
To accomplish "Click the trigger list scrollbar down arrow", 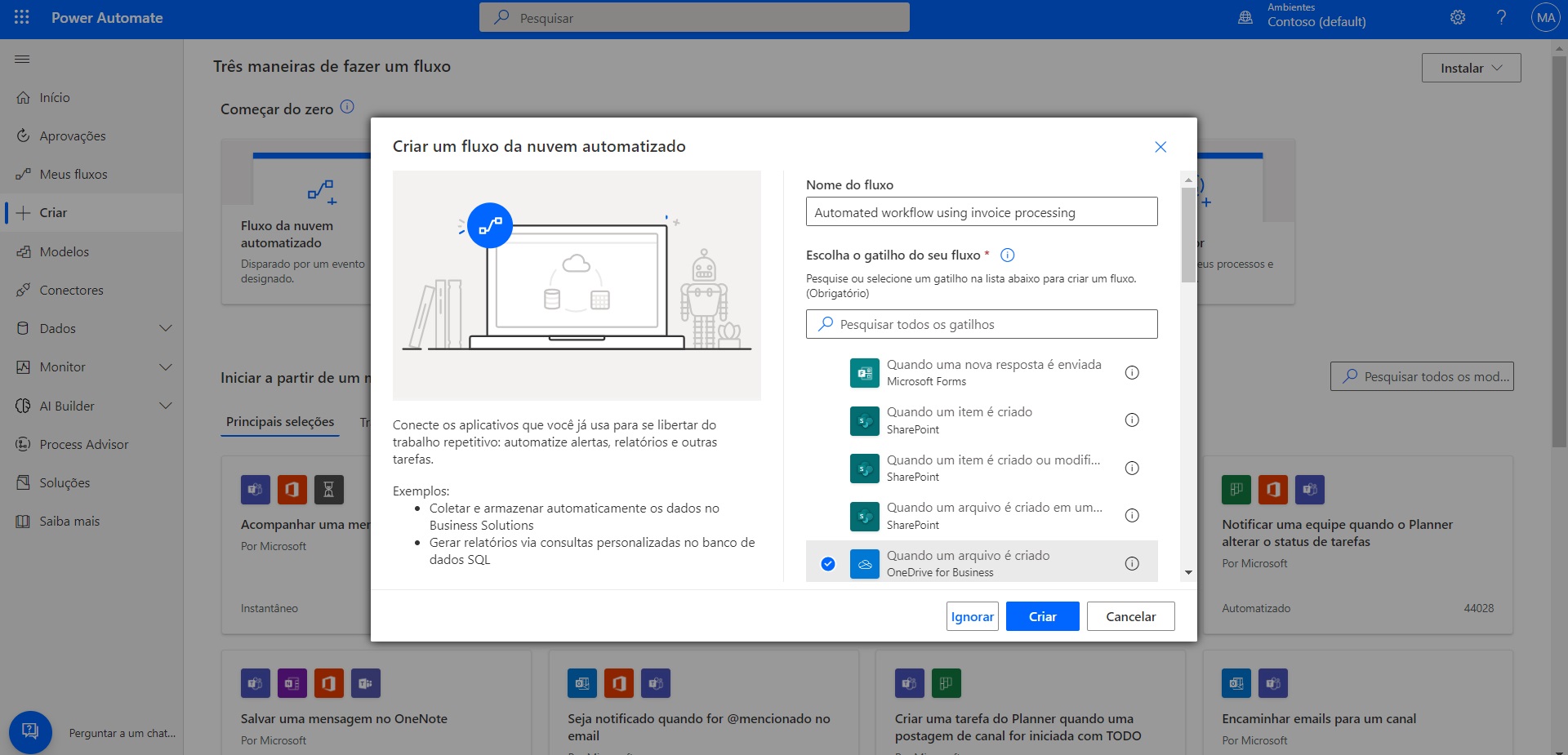I will coord(1188,573).
